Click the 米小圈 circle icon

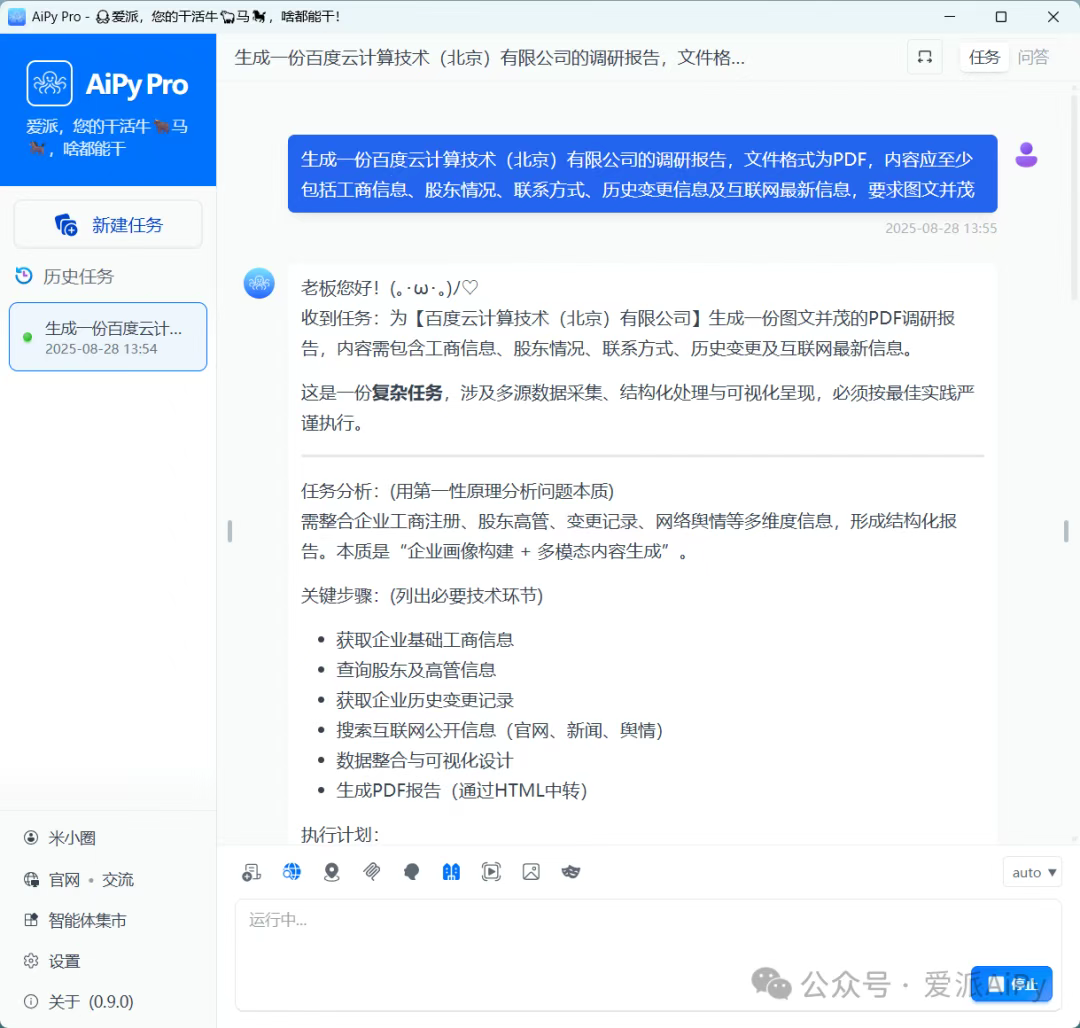(31, 837)
